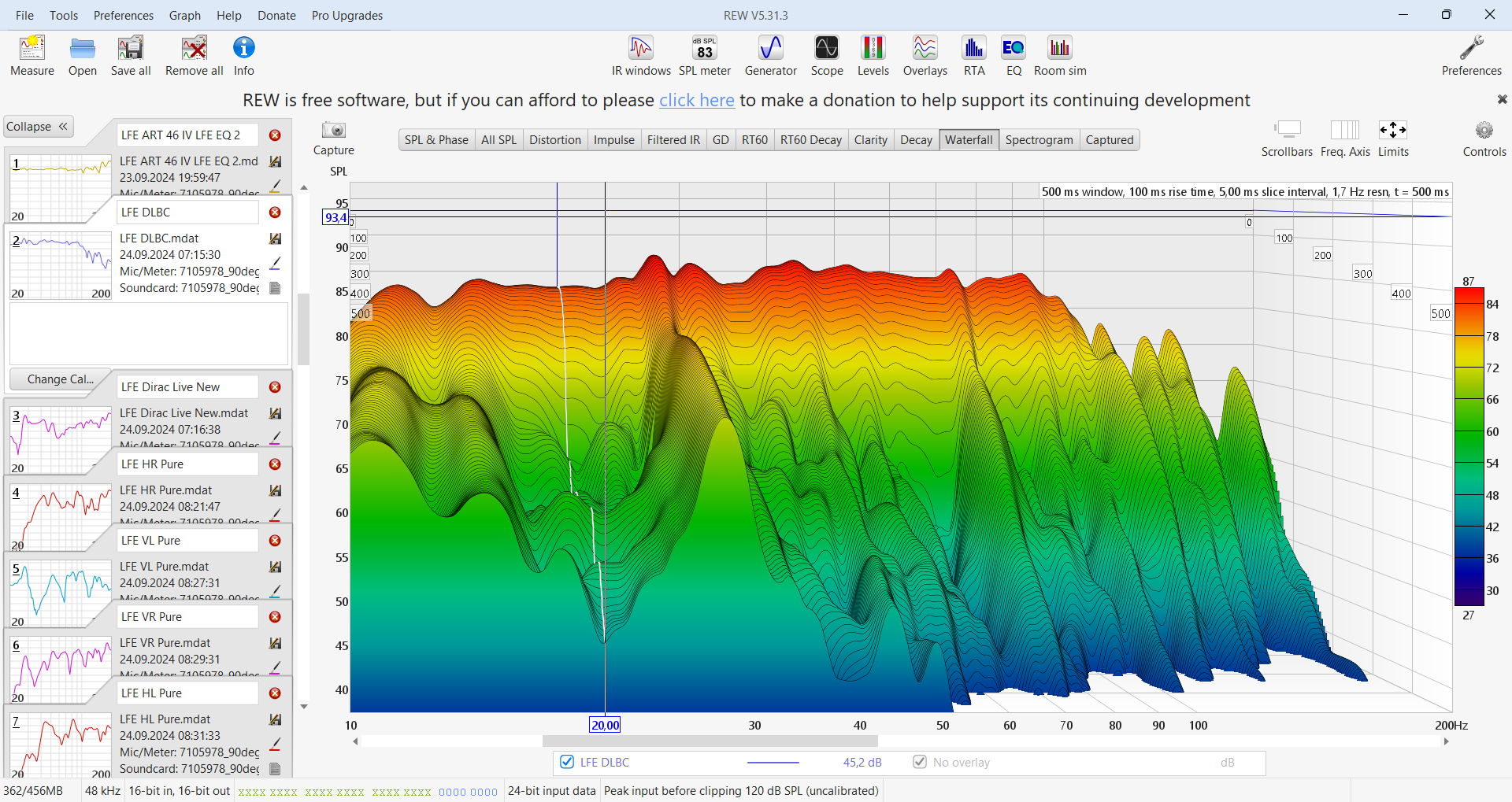Open notes for LFE DLBC soundcard
The image size is (1512, 802).
pos(276,288)
